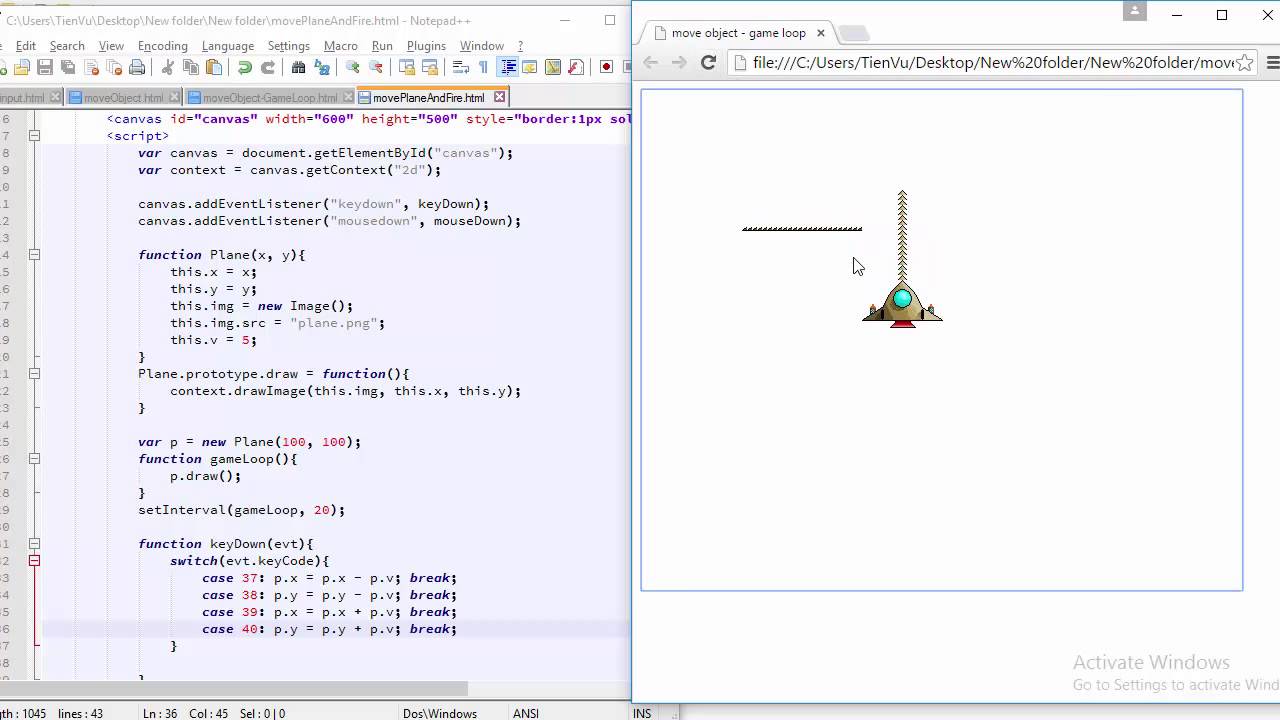Open the Encoding menu
The image size is (1280, 720).
click(163, 46)
